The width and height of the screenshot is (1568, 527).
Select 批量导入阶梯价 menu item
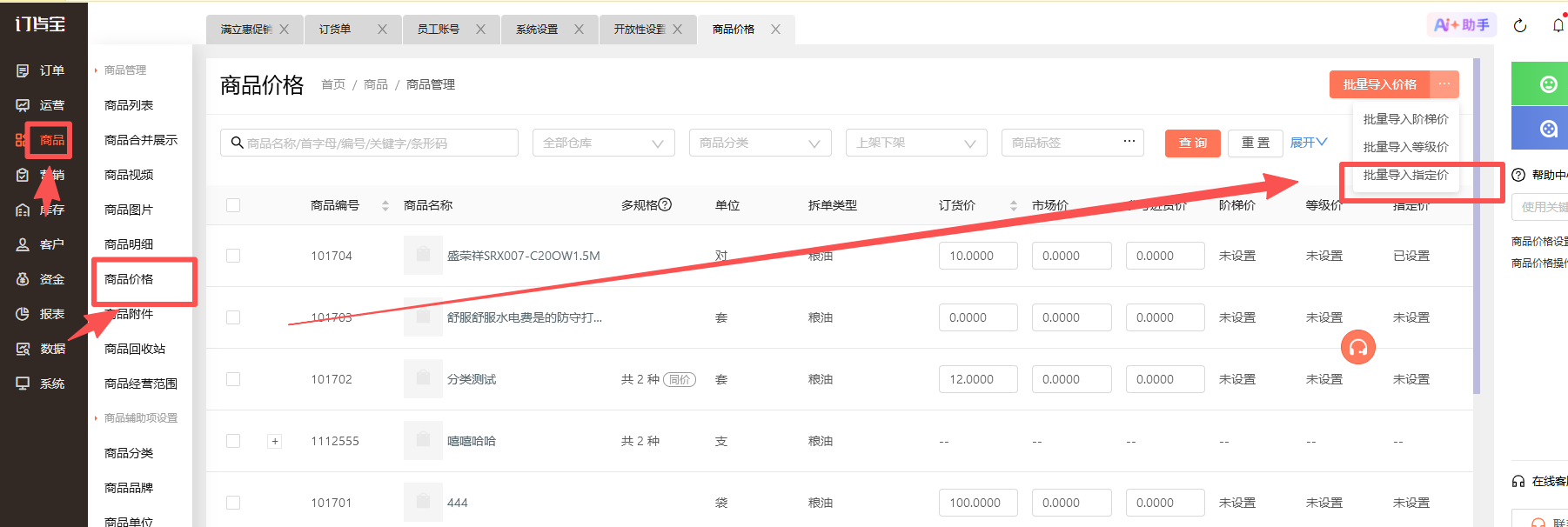[1405, 119]
